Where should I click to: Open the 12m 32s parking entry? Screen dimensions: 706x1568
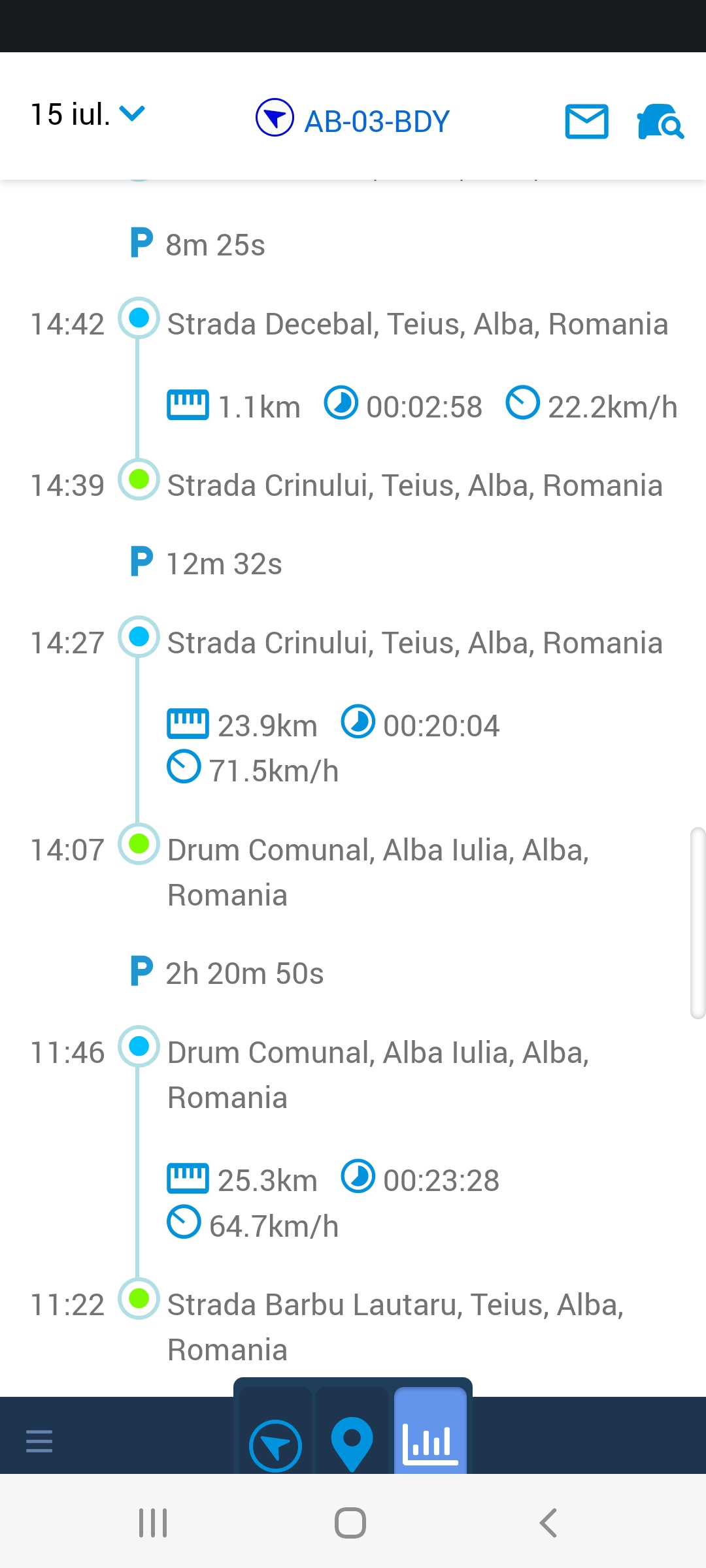pyautogui.click(x=223, y=563)
